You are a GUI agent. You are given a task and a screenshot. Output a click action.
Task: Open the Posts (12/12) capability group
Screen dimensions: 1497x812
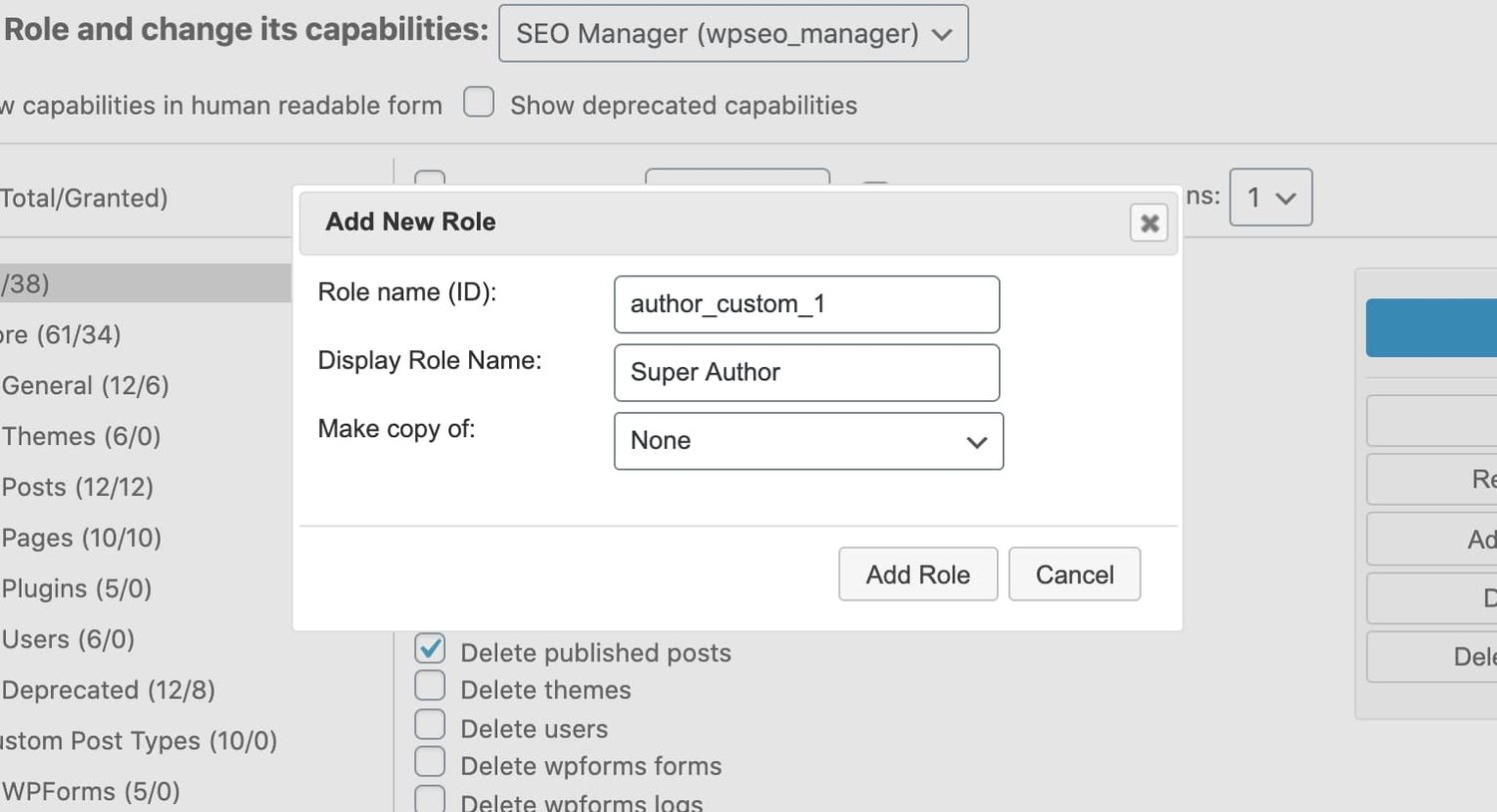pyautogui.click(x=78, y=488)
